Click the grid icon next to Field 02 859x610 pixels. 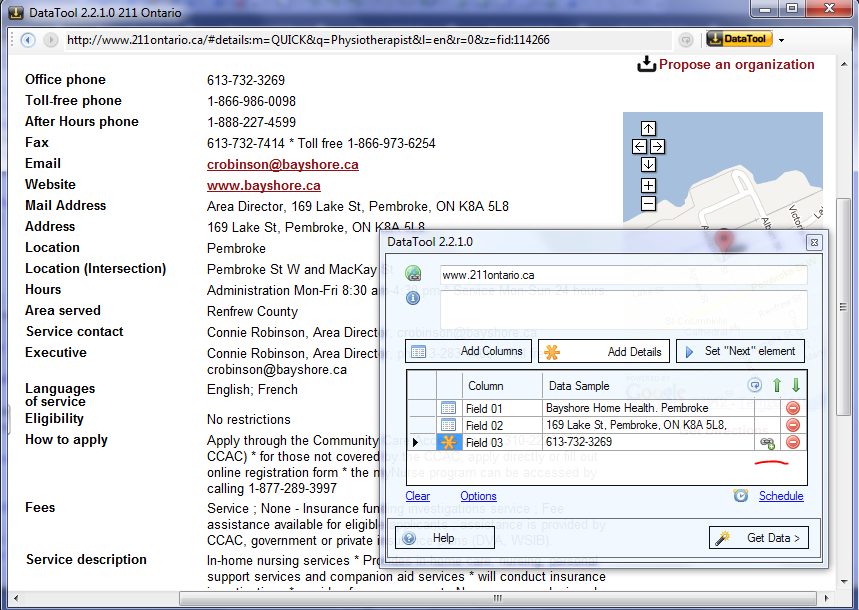(x=451, y=422)
